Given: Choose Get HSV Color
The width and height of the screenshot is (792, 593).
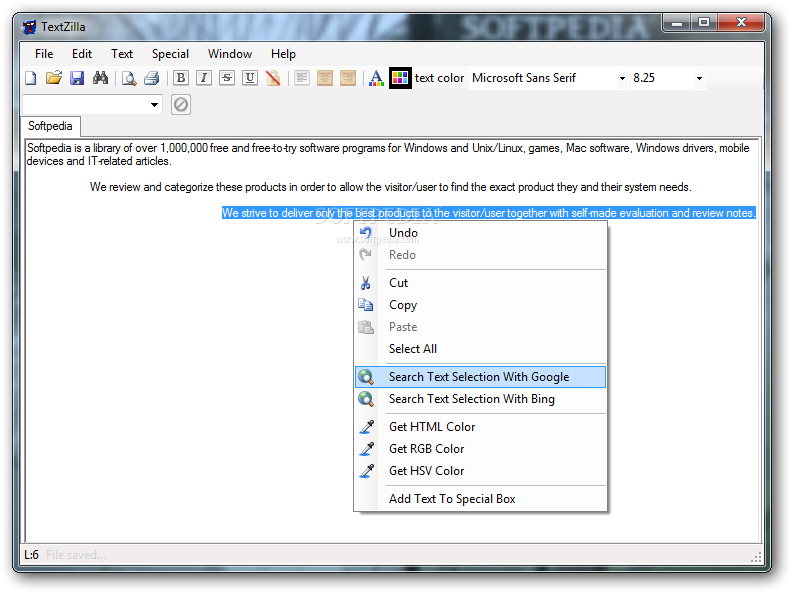Looking at the screenshot, I should click(x=480, y=471).
